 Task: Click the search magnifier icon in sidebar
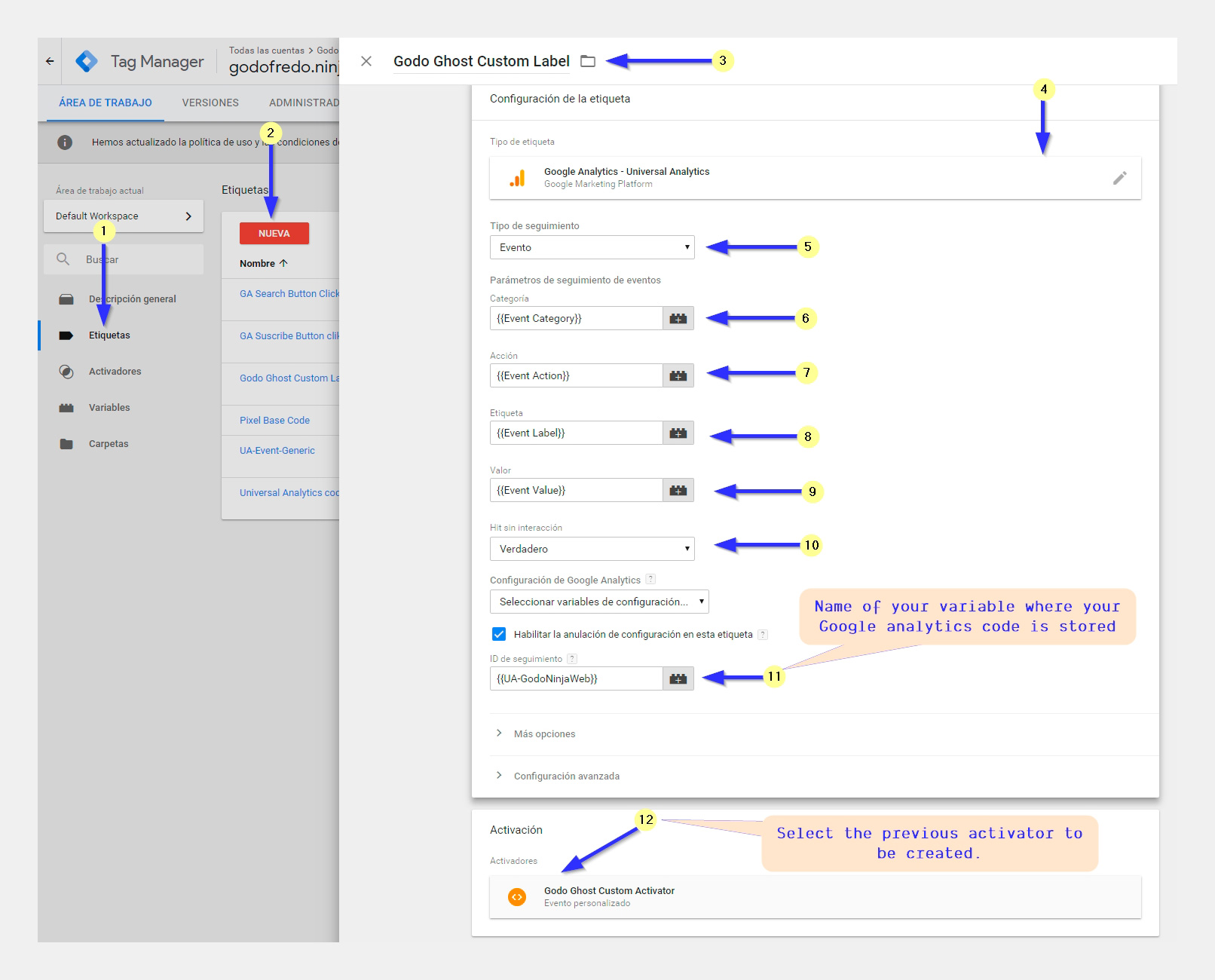coord(63,259)
